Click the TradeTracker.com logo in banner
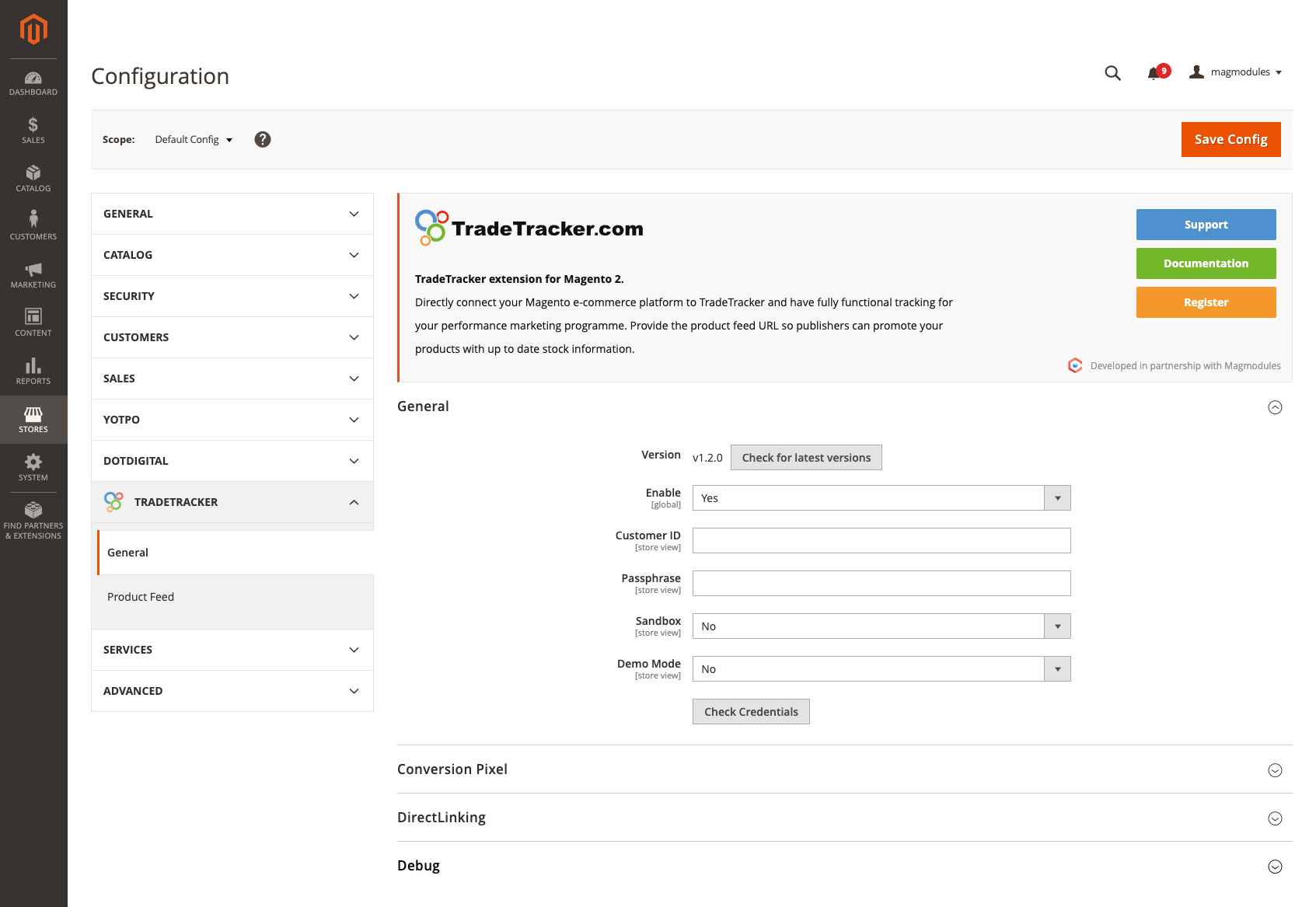 click(529, 228)
